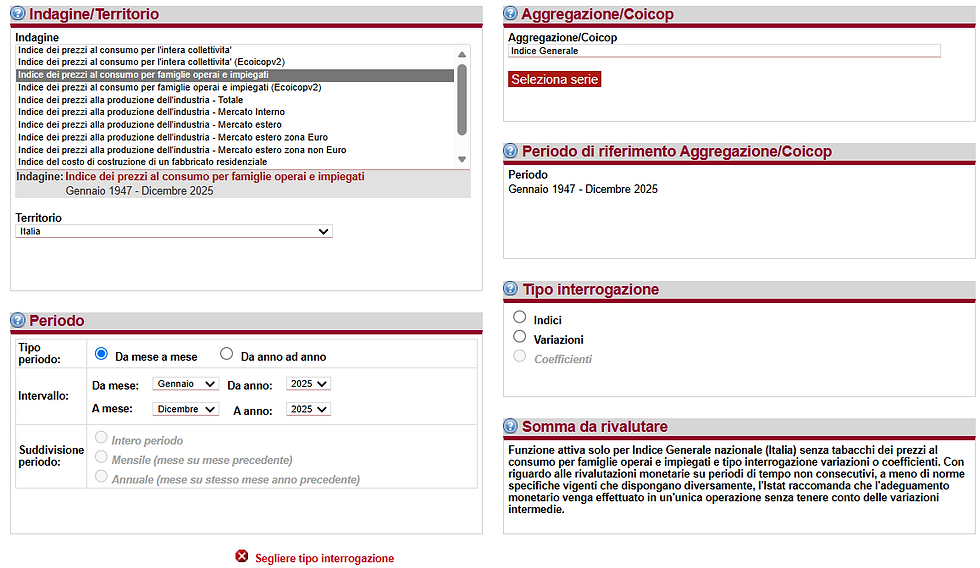980x568 pixels.
Task: Open help icon beside Indagine/Territorio heading
Action: pyautogui.click(x=18, y=13)
